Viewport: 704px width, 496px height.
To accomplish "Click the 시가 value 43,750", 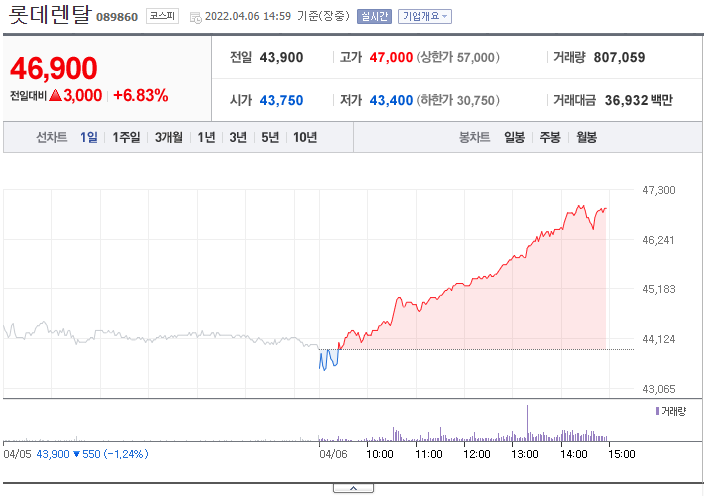I will click(282, 100).
